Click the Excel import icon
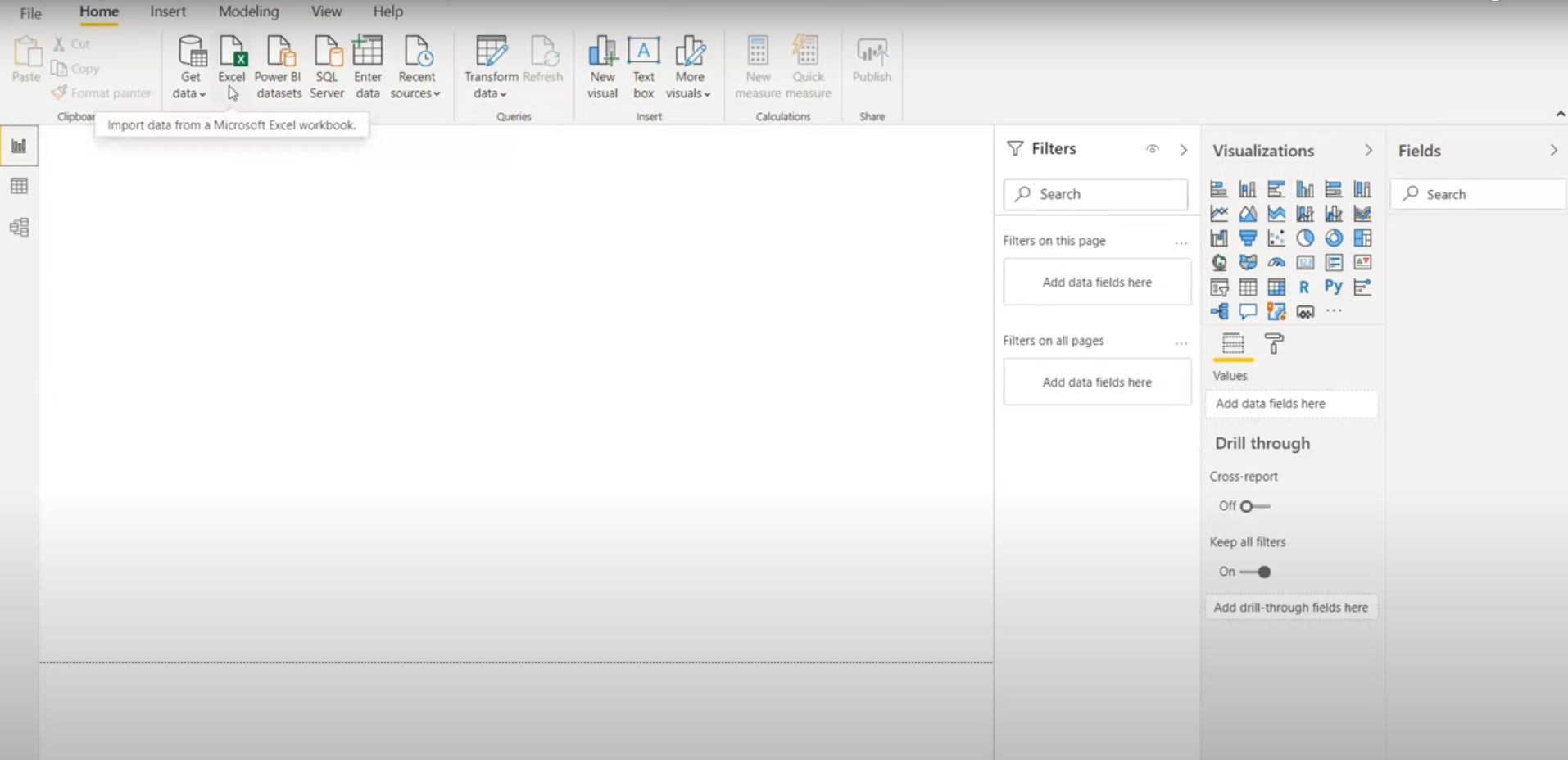Image resolution: width=1568 pixels, height=760 pixels. pos(232,54)
